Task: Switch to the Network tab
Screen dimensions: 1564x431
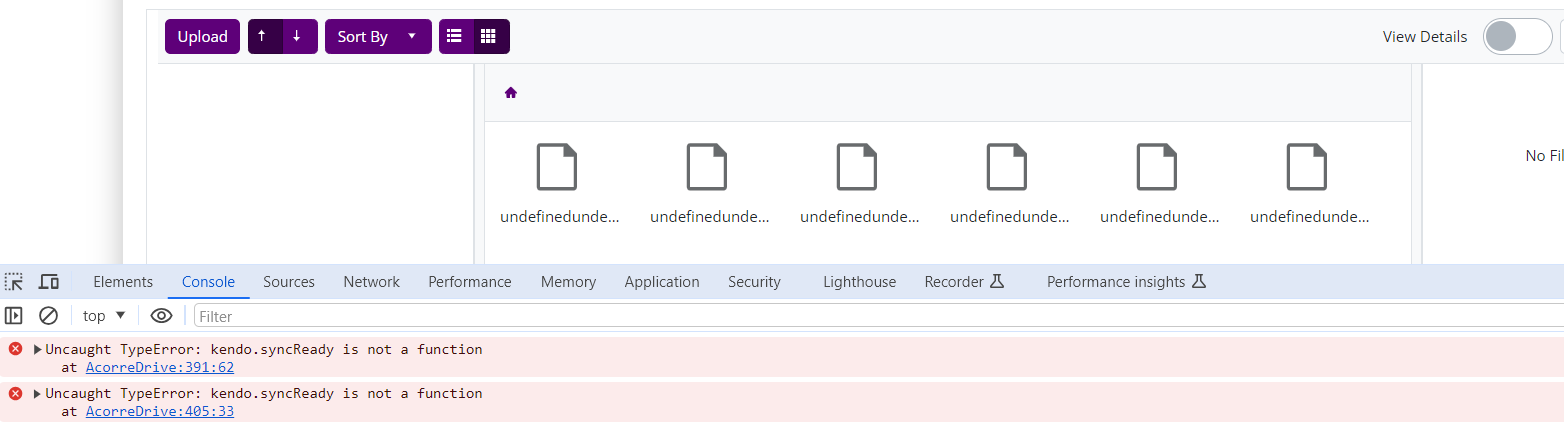Action: point(371,282)
